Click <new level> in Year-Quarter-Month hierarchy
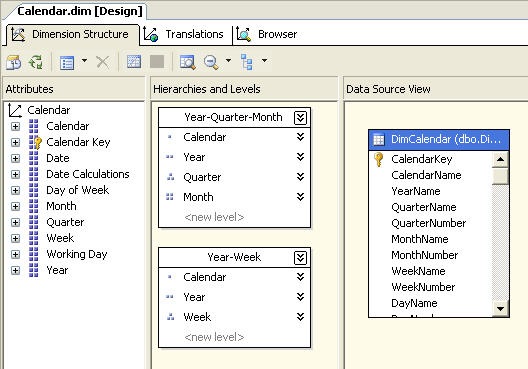The image size is (528, 369). point(214,217)
